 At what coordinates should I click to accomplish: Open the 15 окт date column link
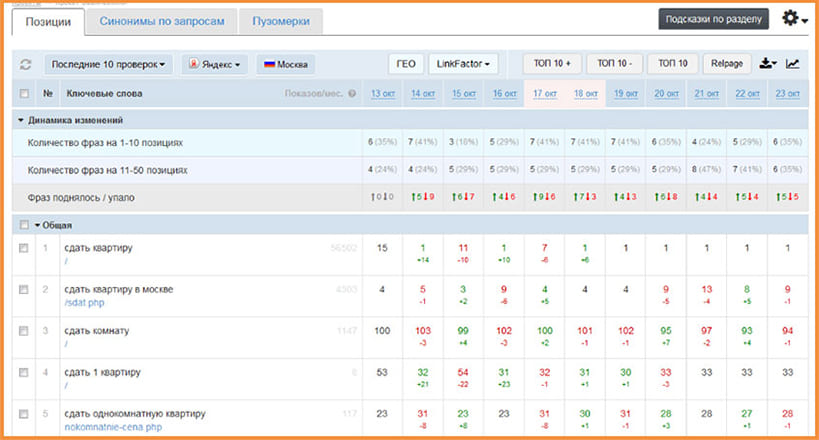pyautogui.click(x=464, y=94)
